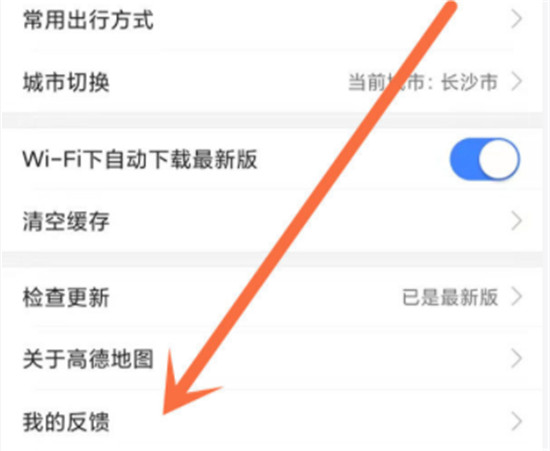Tap the chevron beside 长沙市
This screenshot has width=550, height=451.
(517, 82)
